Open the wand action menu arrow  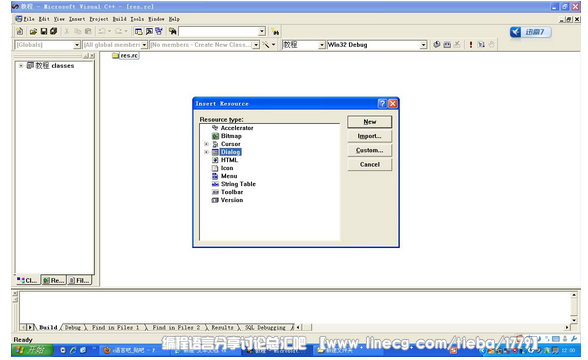tap(273, 45)
